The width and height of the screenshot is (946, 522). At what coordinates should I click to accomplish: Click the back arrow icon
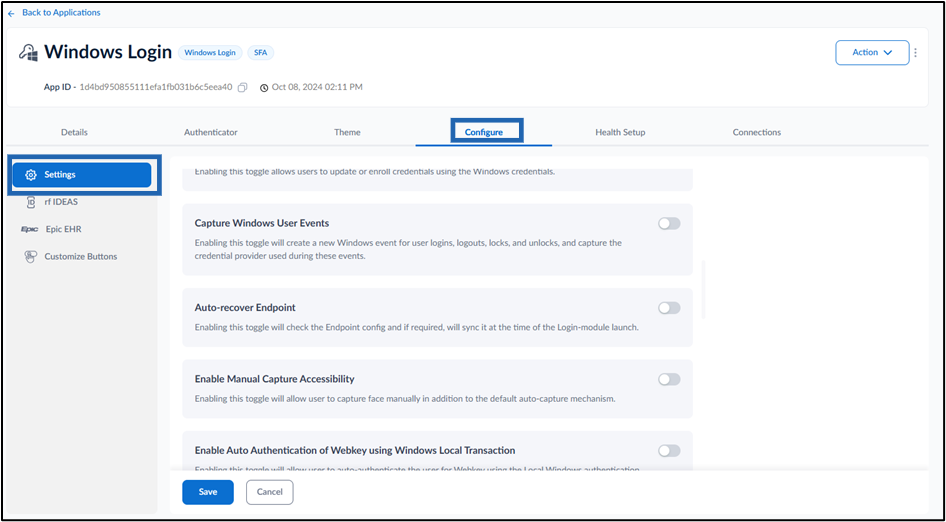click(11, 13)
